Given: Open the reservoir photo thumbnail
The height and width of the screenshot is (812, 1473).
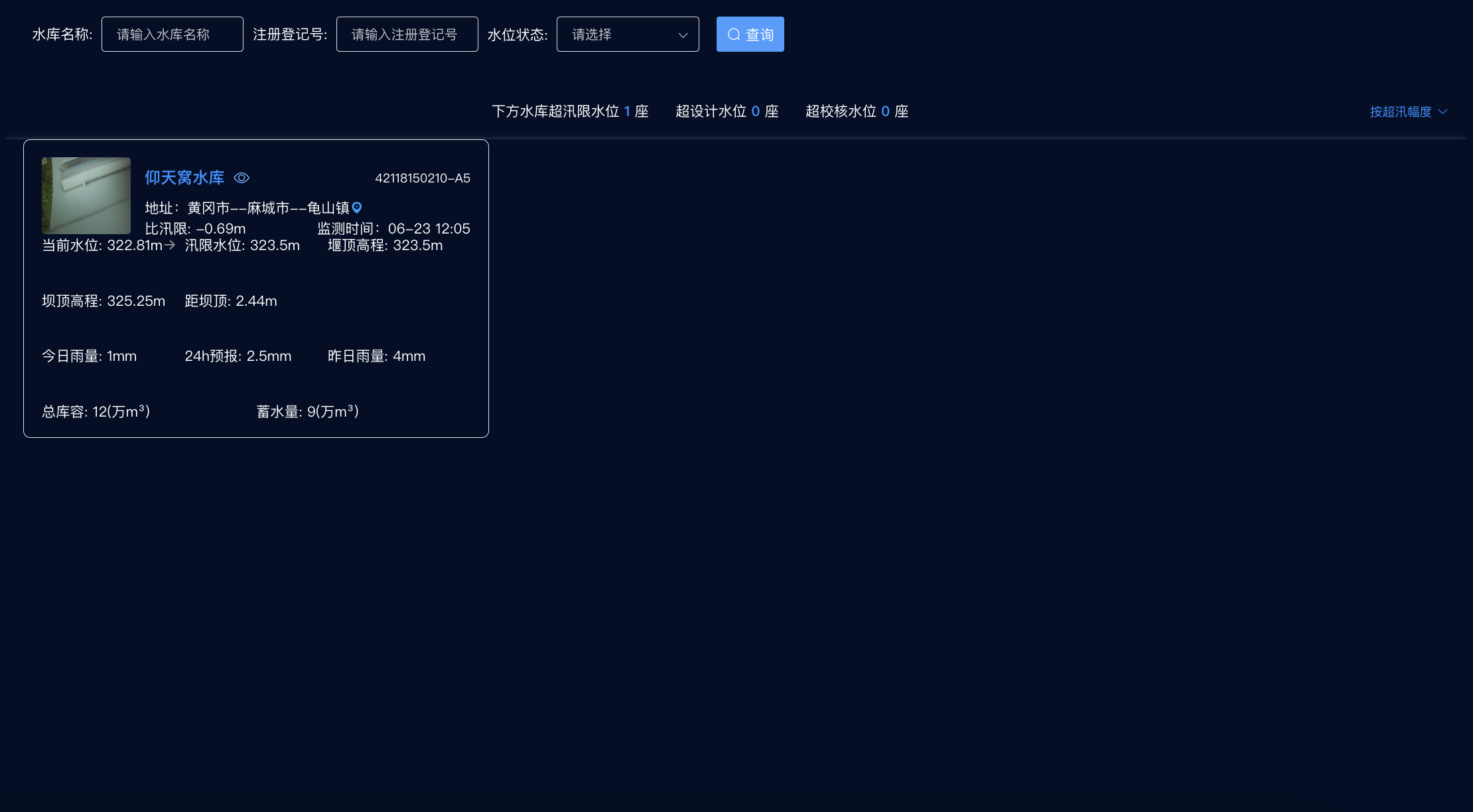Looking at the screenshot, I should (x=86, y=196).
